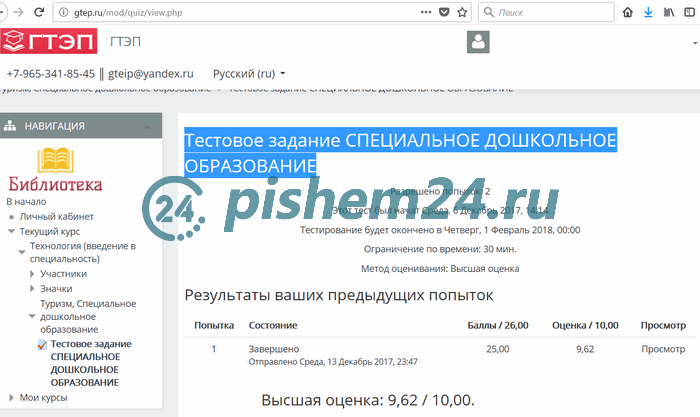Open the page actions three-dots menu
Viewport: 700px width, 417px height.
click(423, 13)
